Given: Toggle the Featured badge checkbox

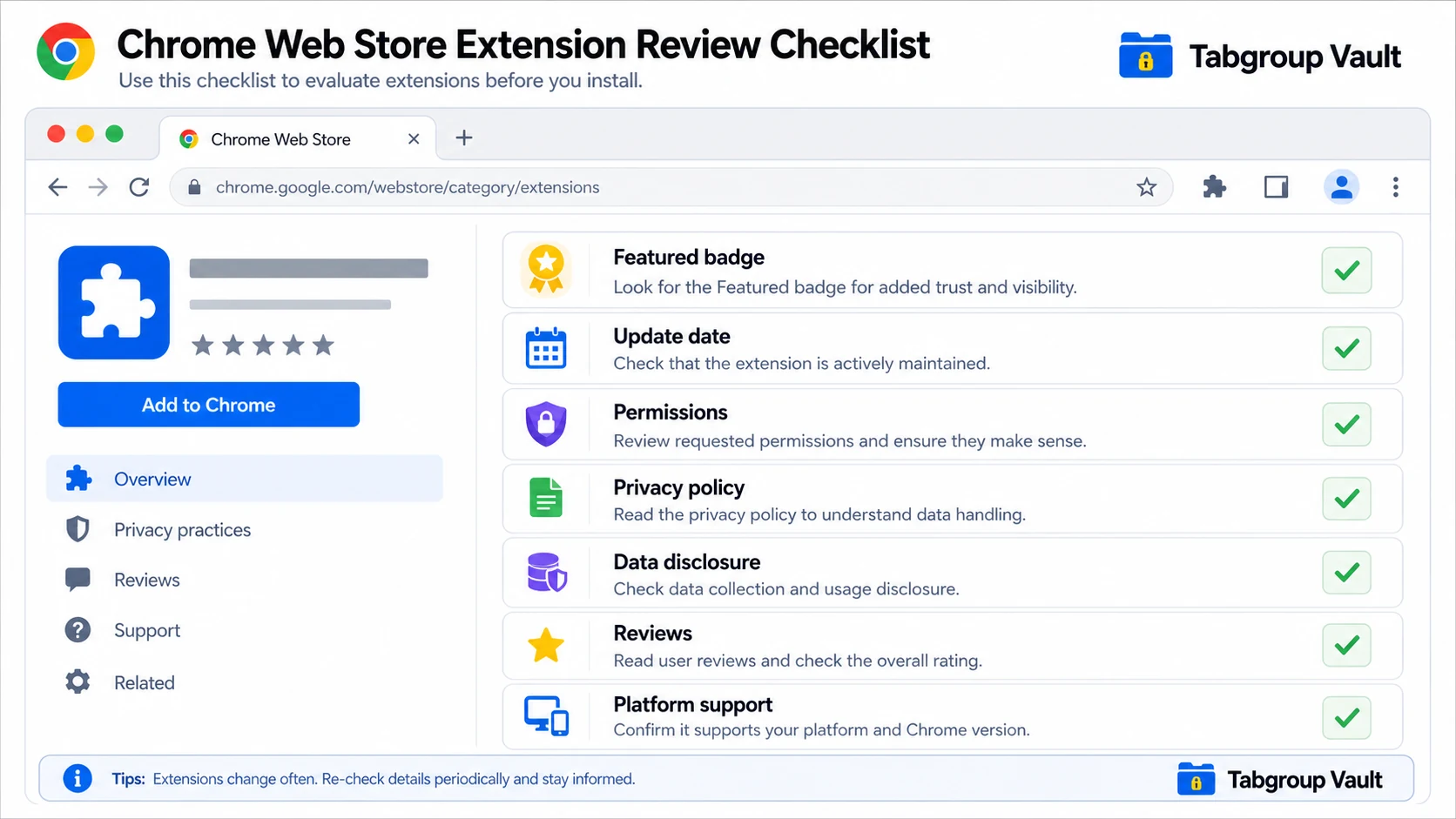Looking at the screenshot, I should click(1347, 271).
